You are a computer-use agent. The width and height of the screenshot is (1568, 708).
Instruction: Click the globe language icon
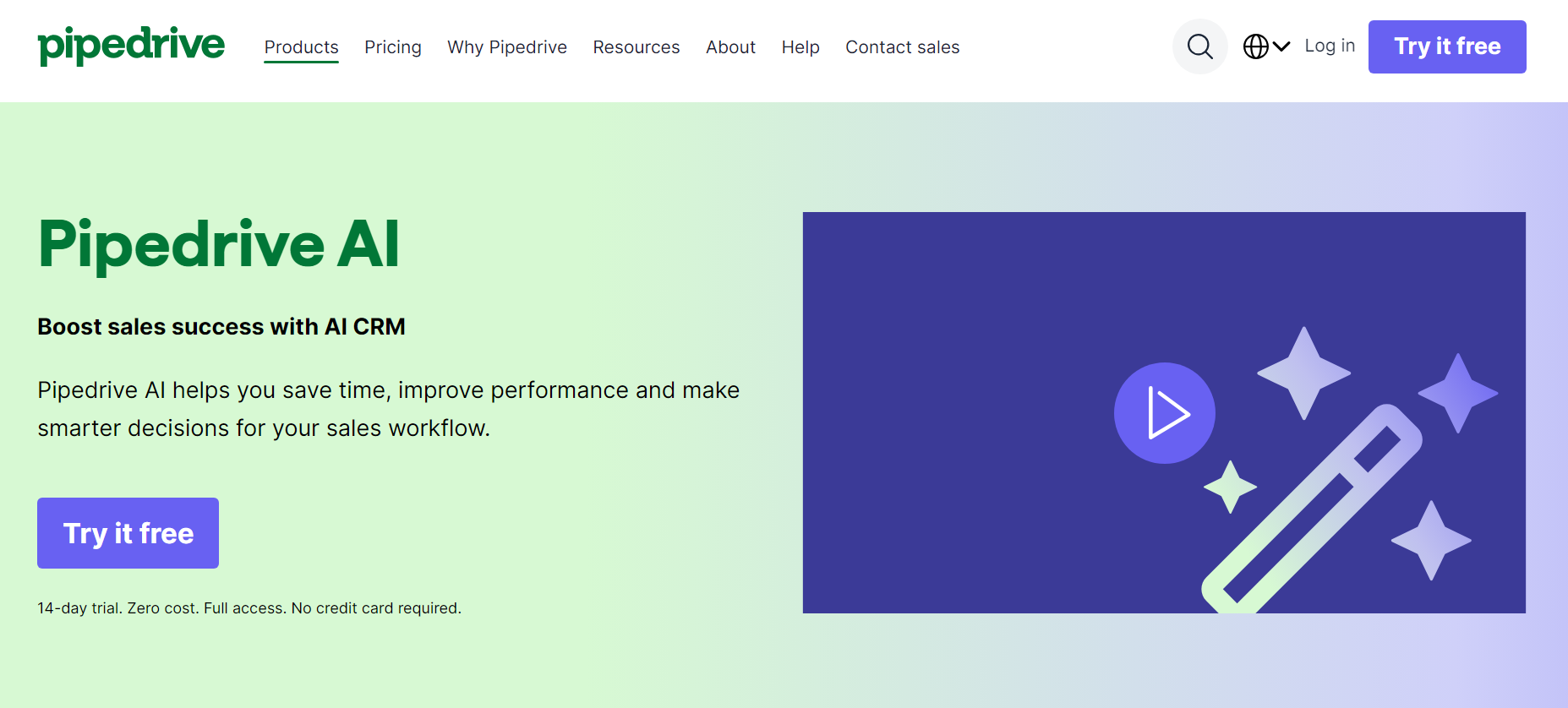(x=1255, y=46)
